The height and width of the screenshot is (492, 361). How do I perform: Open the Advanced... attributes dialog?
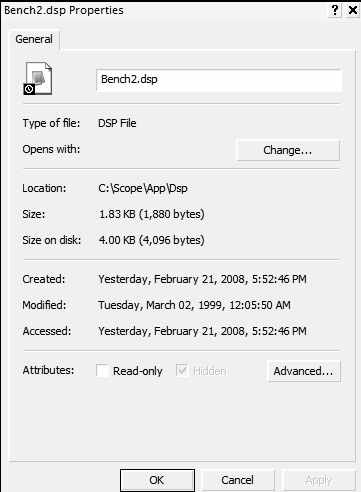click(x=304, y=371)
